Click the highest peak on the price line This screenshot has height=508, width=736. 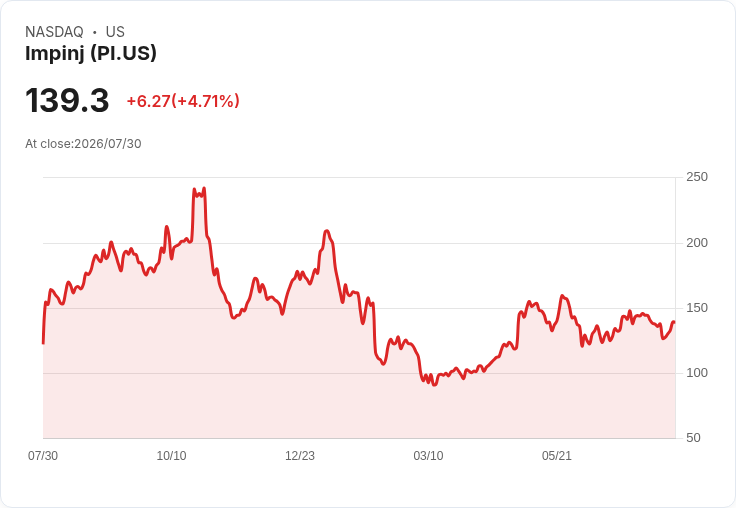204,189
